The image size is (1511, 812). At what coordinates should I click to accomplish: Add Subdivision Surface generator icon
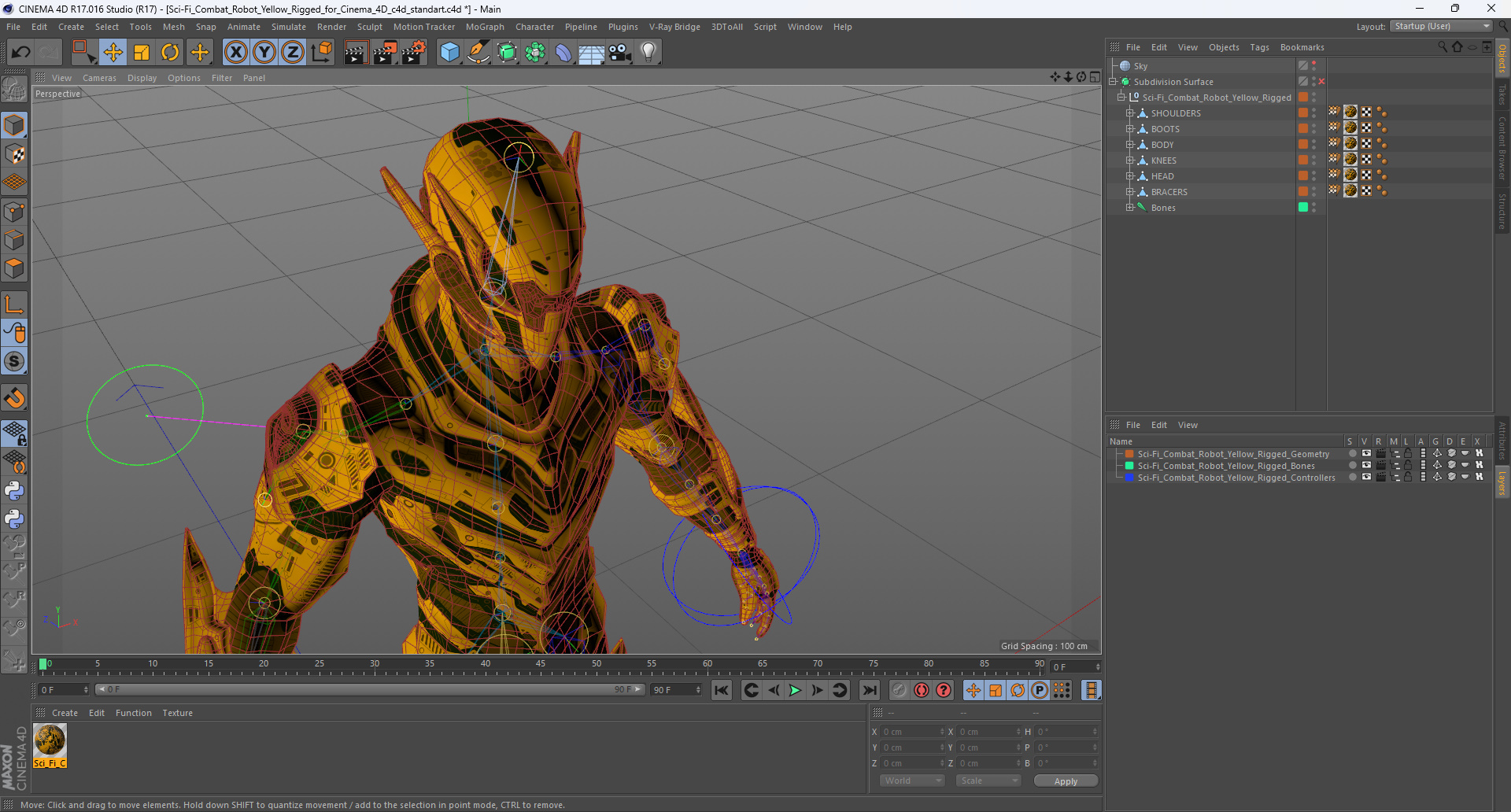click(507, 53)
